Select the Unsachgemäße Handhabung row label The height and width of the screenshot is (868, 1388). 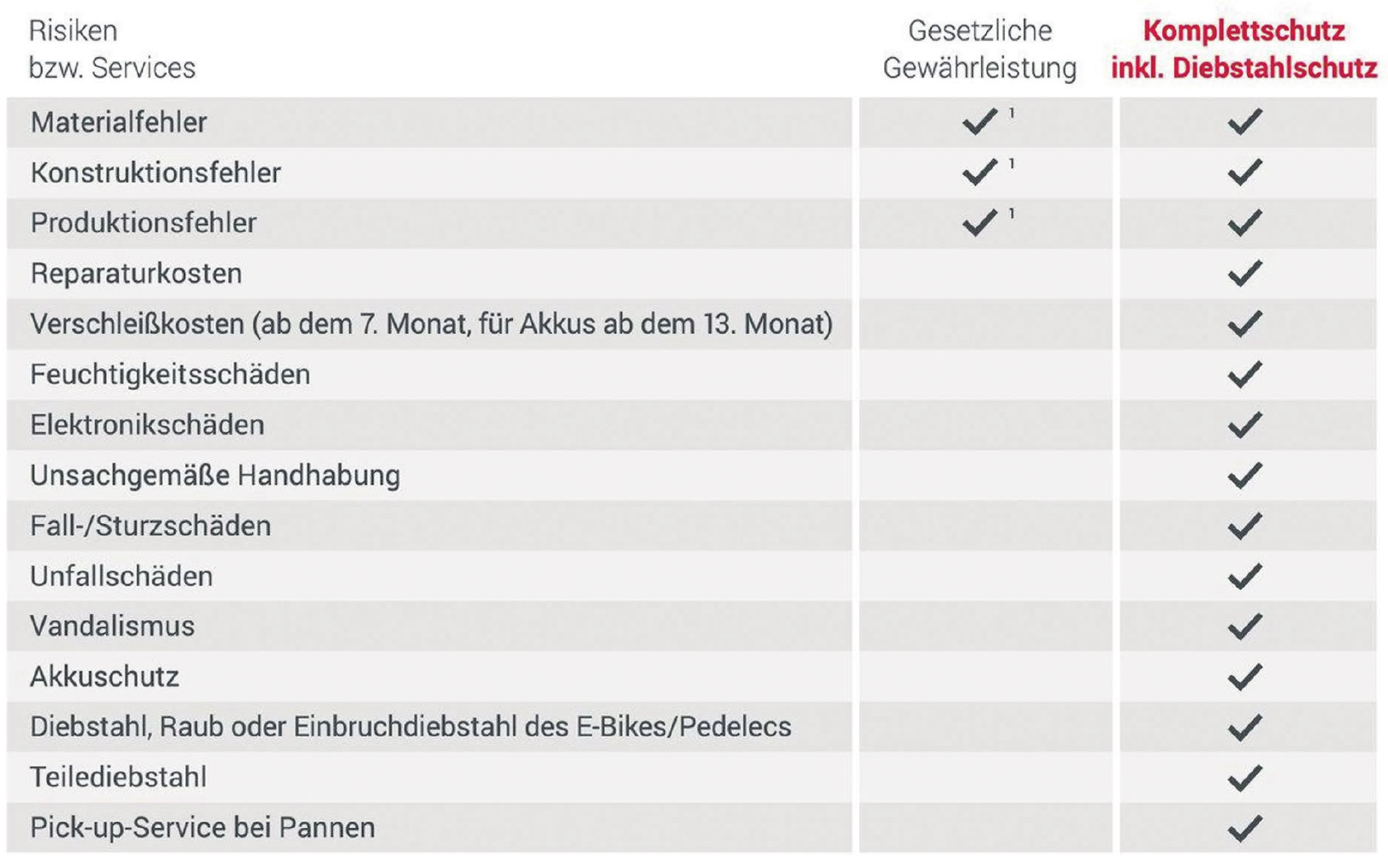point(215,475)
